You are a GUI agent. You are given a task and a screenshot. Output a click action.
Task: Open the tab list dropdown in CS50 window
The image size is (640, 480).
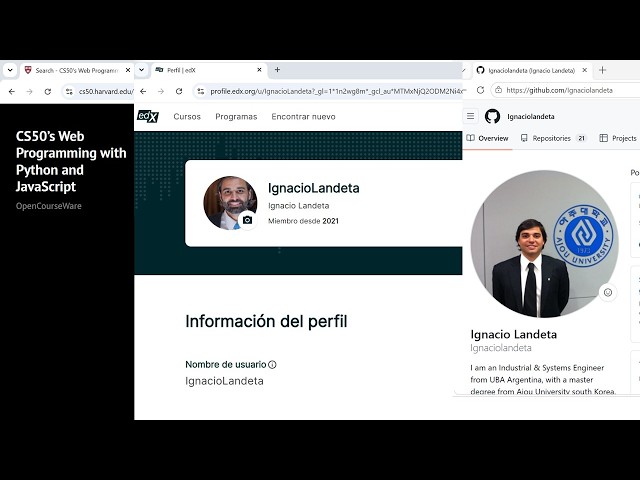pyautogui.click(x=10, y=70)
